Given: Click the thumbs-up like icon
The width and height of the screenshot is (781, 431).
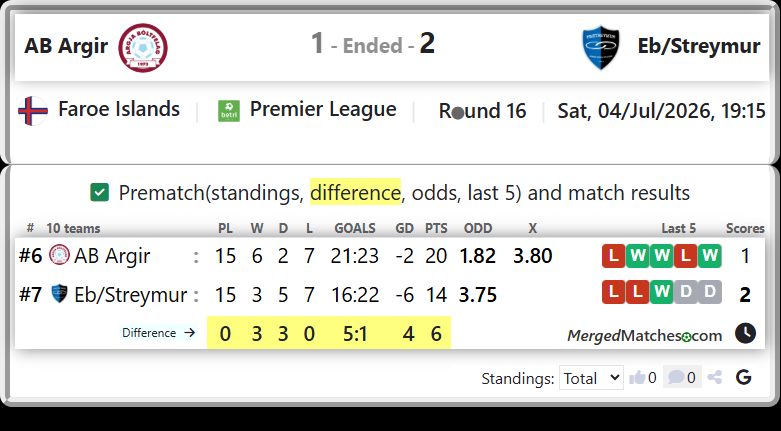Looking at the screenshot, I should coord(637,378).
